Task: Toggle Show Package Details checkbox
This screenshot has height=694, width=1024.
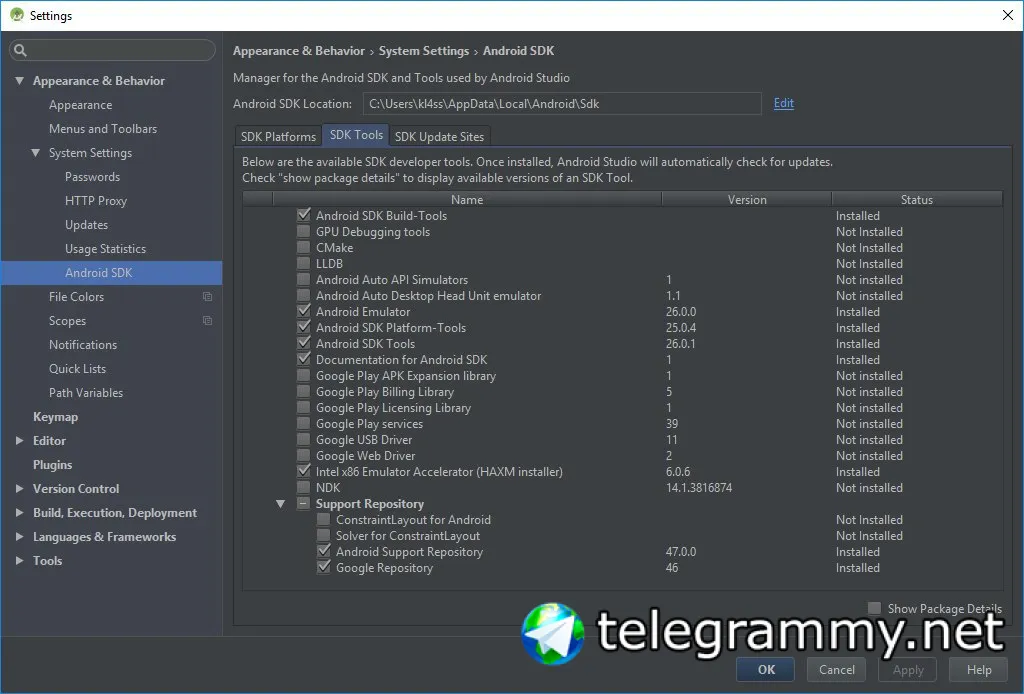Action: click(x=874, y=608)
